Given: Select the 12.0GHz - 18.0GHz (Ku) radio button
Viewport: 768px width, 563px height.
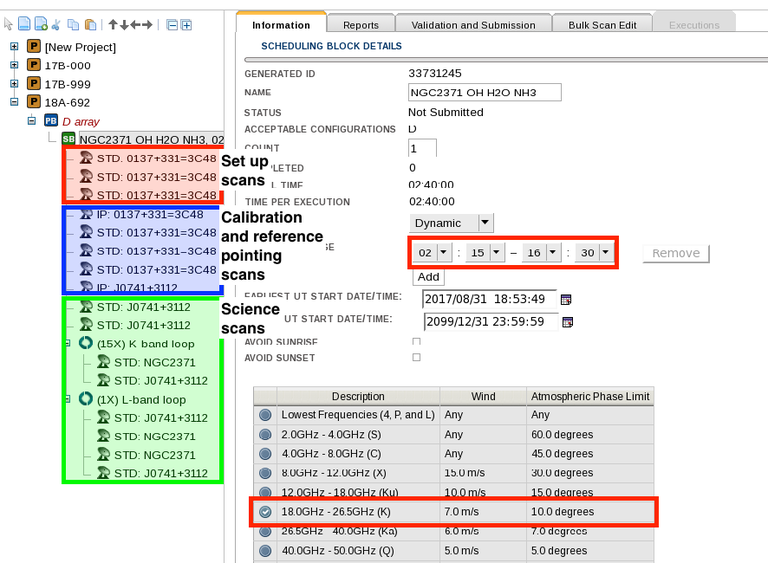Looking at the screenshot, I should tap(265, 493).
